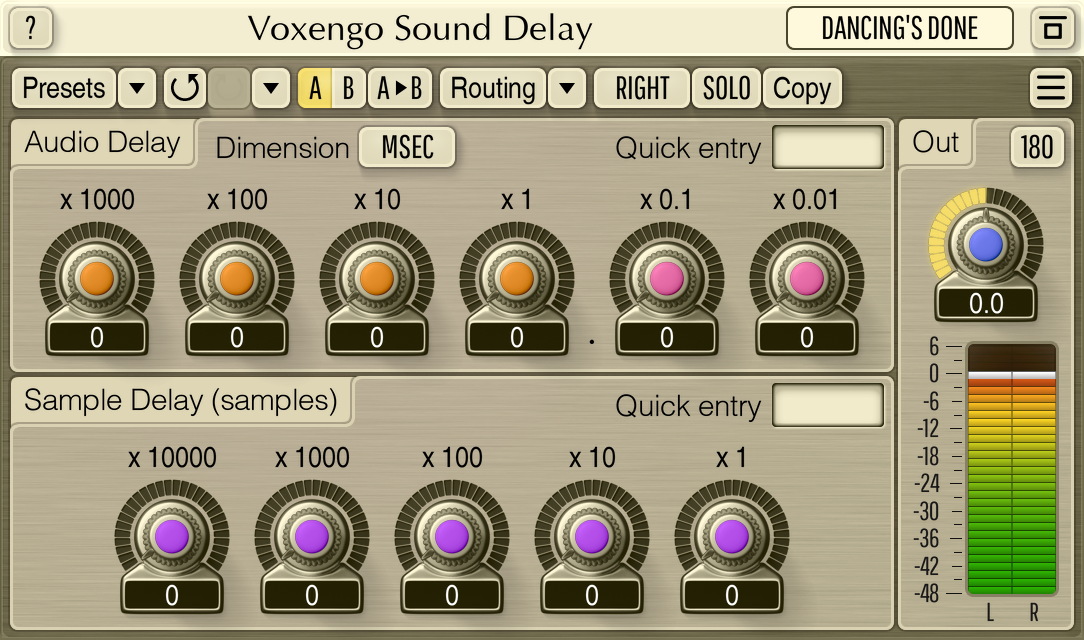Viewport: 1084px width, 640px height.
Task: Open the Presets dropdown arrow
Action: click(x=137, y=88)
